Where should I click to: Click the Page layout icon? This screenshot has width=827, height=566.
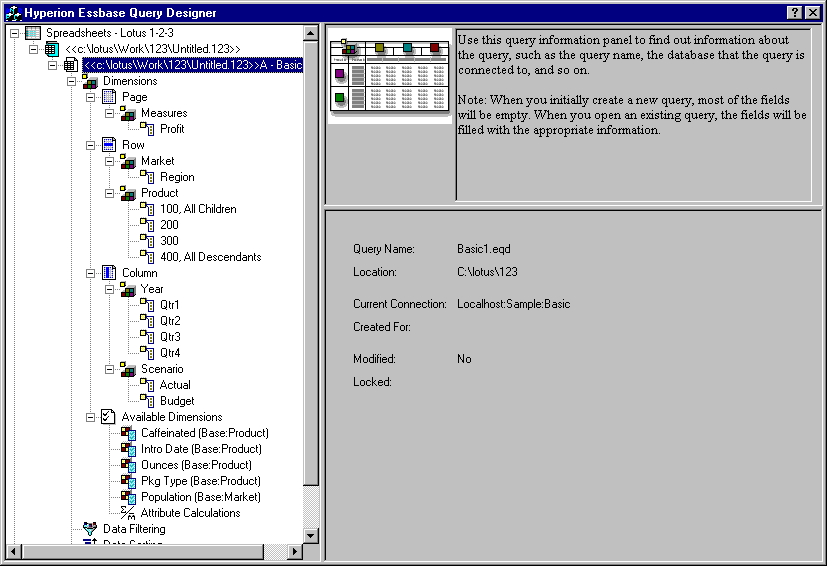(109, 97)
